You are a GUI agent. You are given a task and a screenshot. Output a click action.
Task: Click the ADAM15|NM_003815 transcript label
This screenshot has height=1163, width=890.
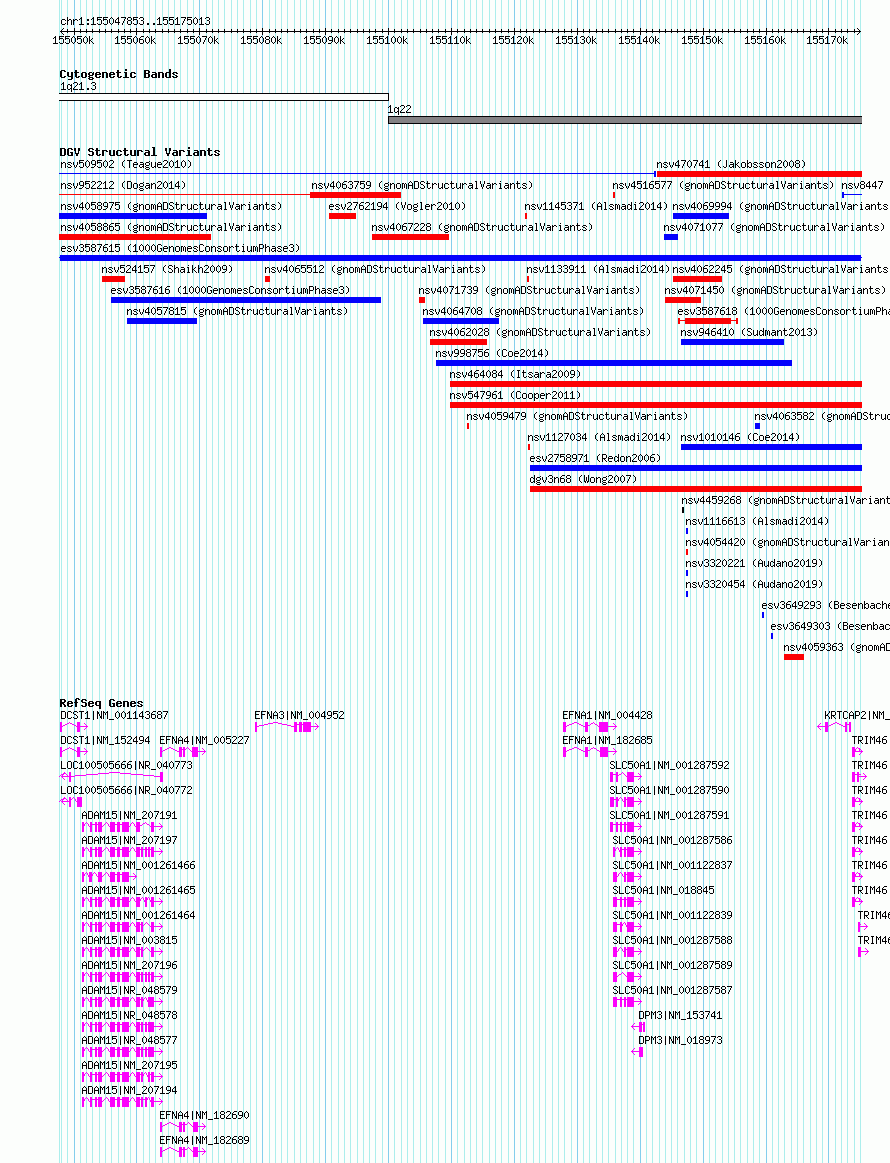130,940
